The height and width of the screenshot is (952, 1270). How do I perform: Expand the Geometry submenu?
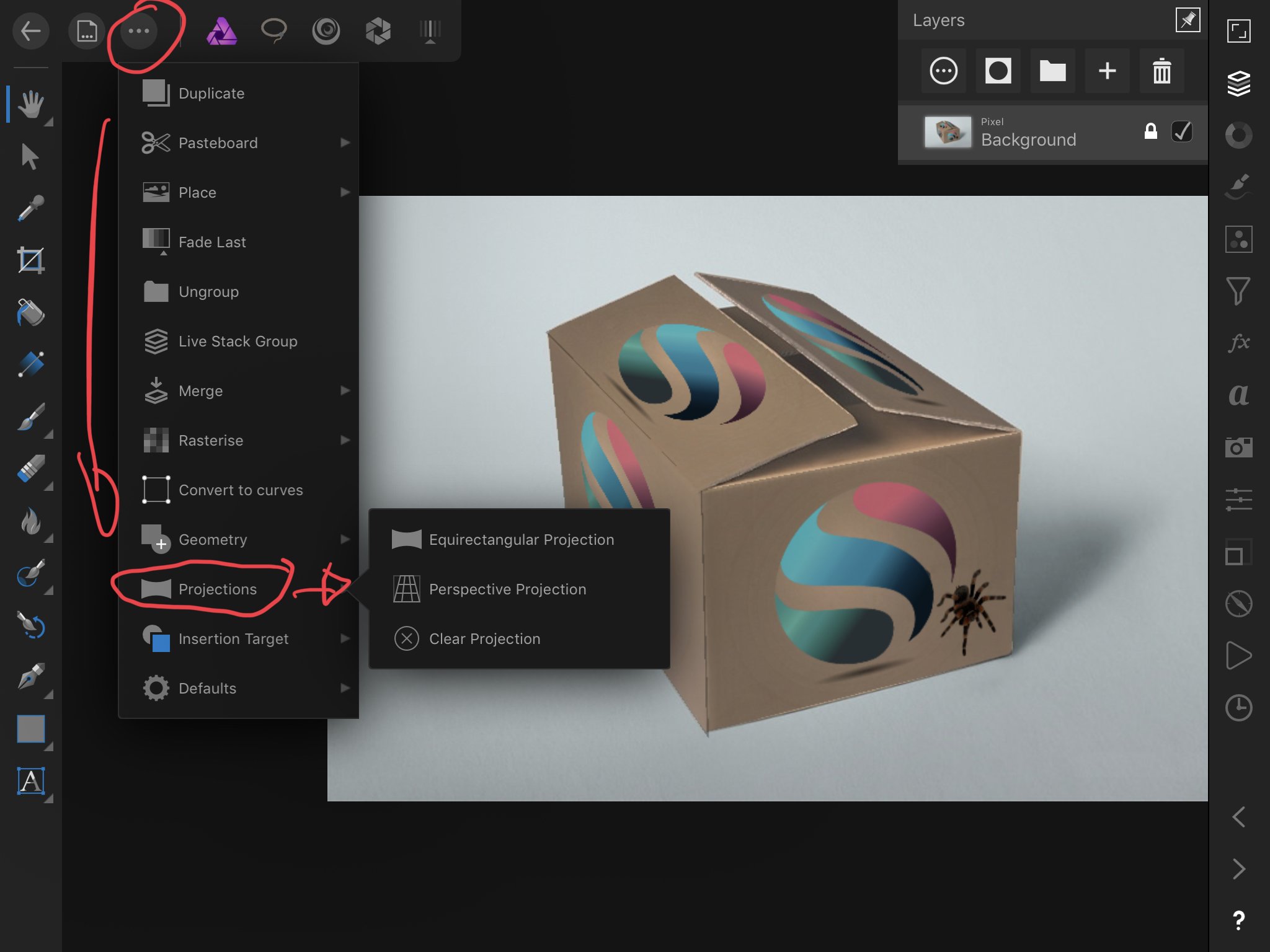[239, 539]
